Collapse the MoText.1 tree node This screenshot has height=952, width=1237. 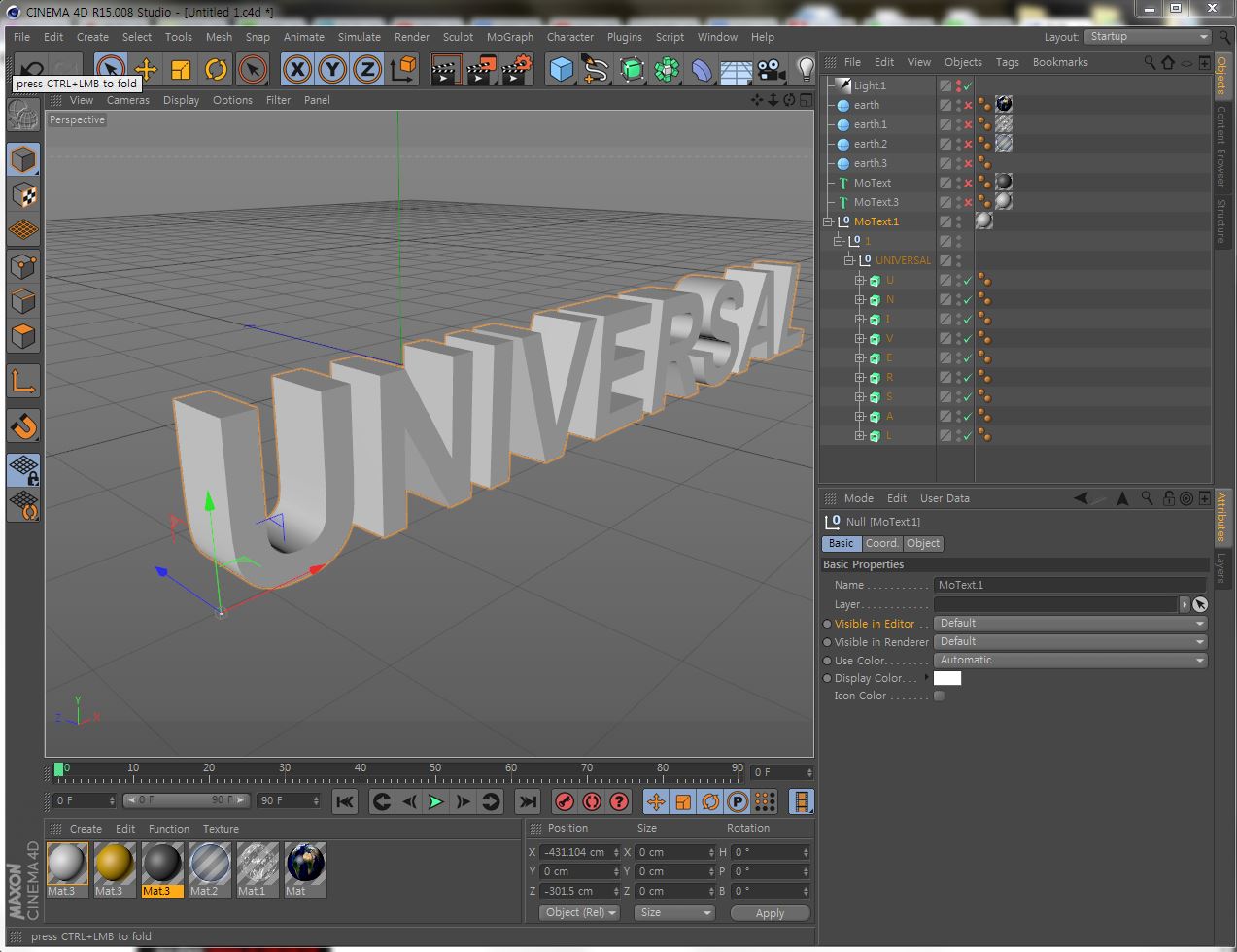coord(828,221)
